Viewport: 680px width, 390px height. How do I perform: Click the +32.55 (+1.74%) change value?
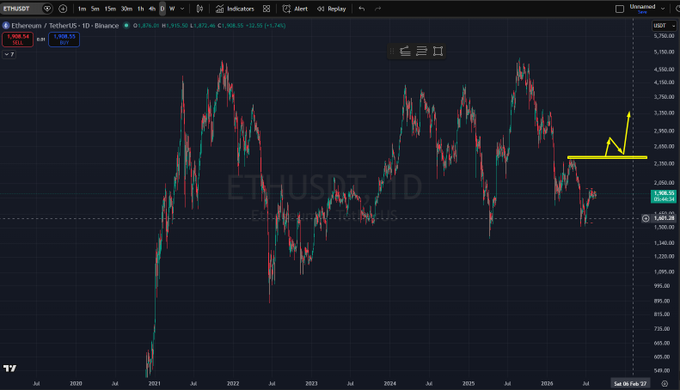(x=266, y=26)
